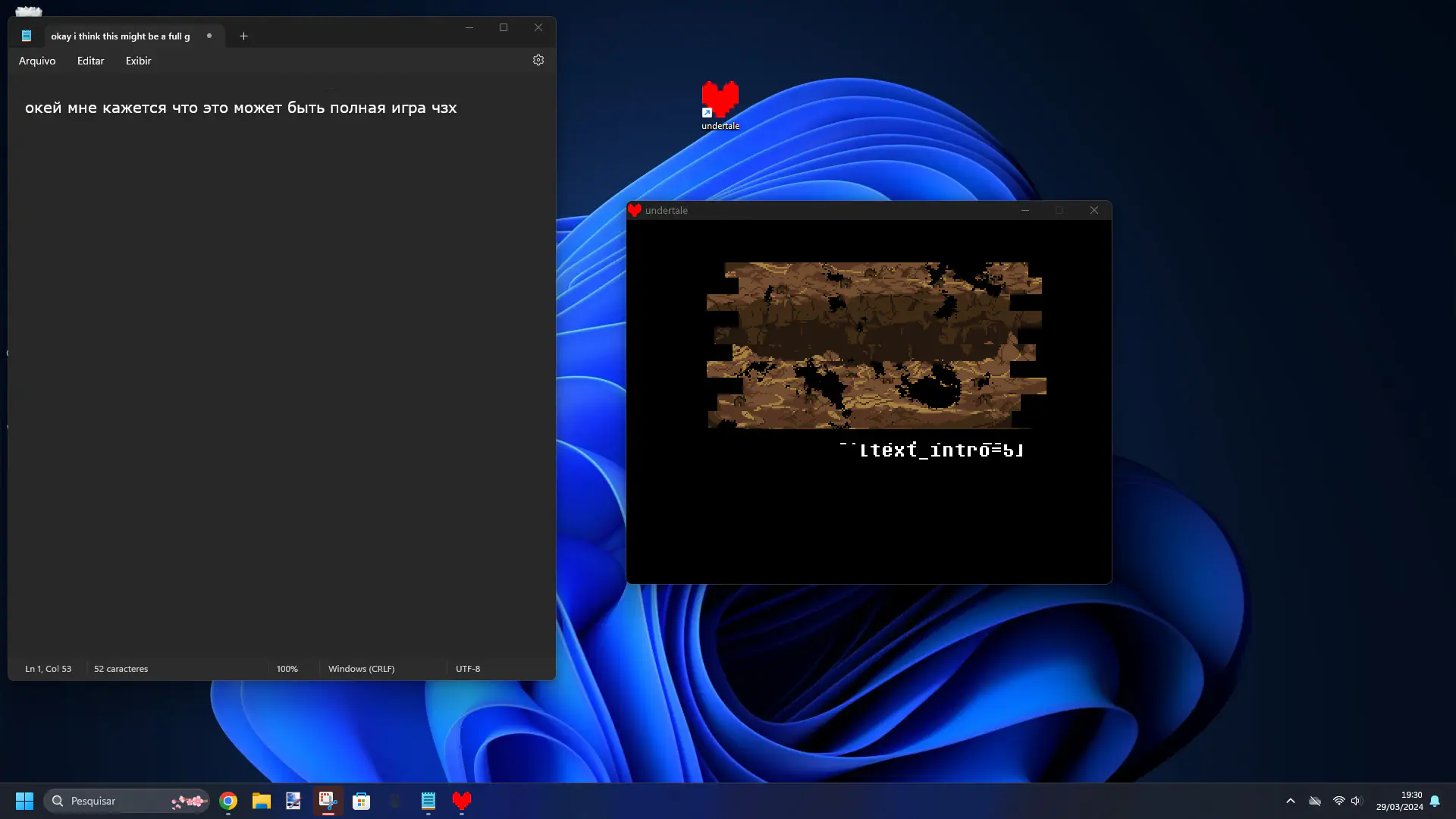
Task: Open the Exibir menu
Action: coord(138,61)
